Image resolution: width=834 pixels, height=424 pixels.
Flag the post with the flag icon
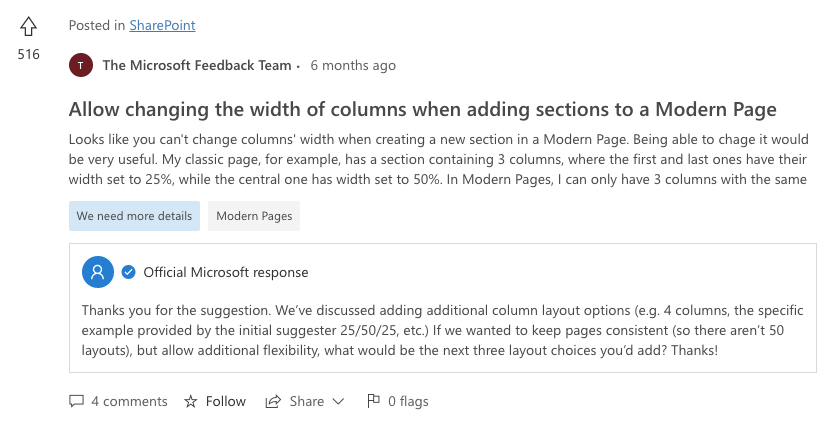373,401
